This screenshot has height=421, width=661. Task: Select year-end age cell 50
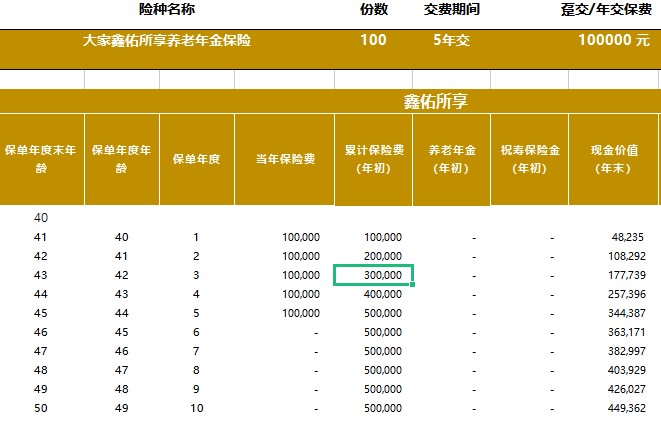tap(41, 408)
